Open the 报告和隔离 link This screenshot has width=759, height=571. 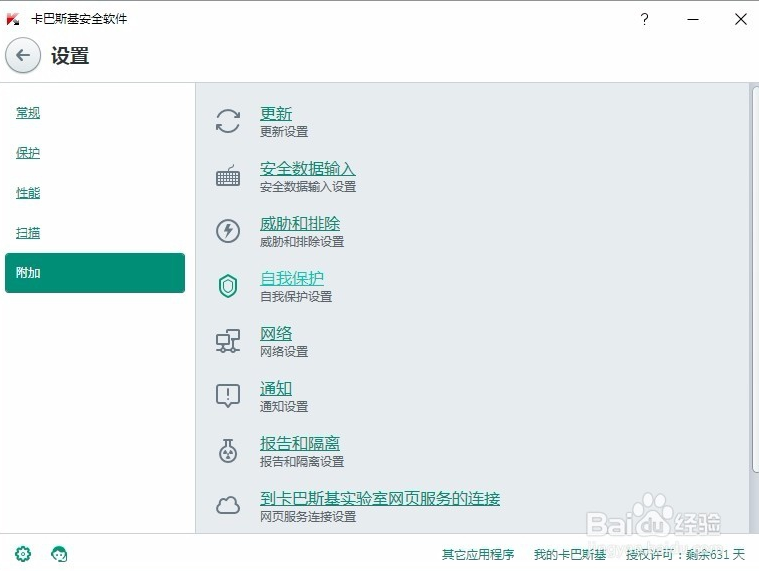(300, 443)
